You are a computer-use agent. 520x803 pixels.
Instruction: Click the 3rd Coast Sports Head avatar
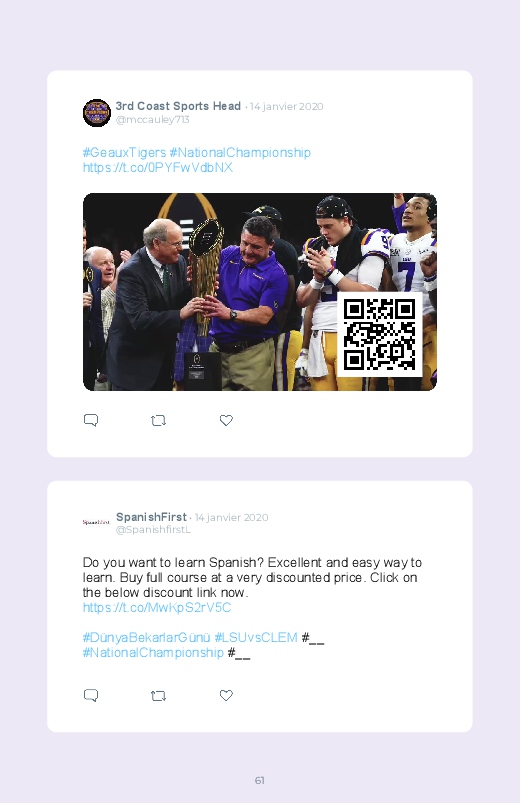[x=97, y=113]
